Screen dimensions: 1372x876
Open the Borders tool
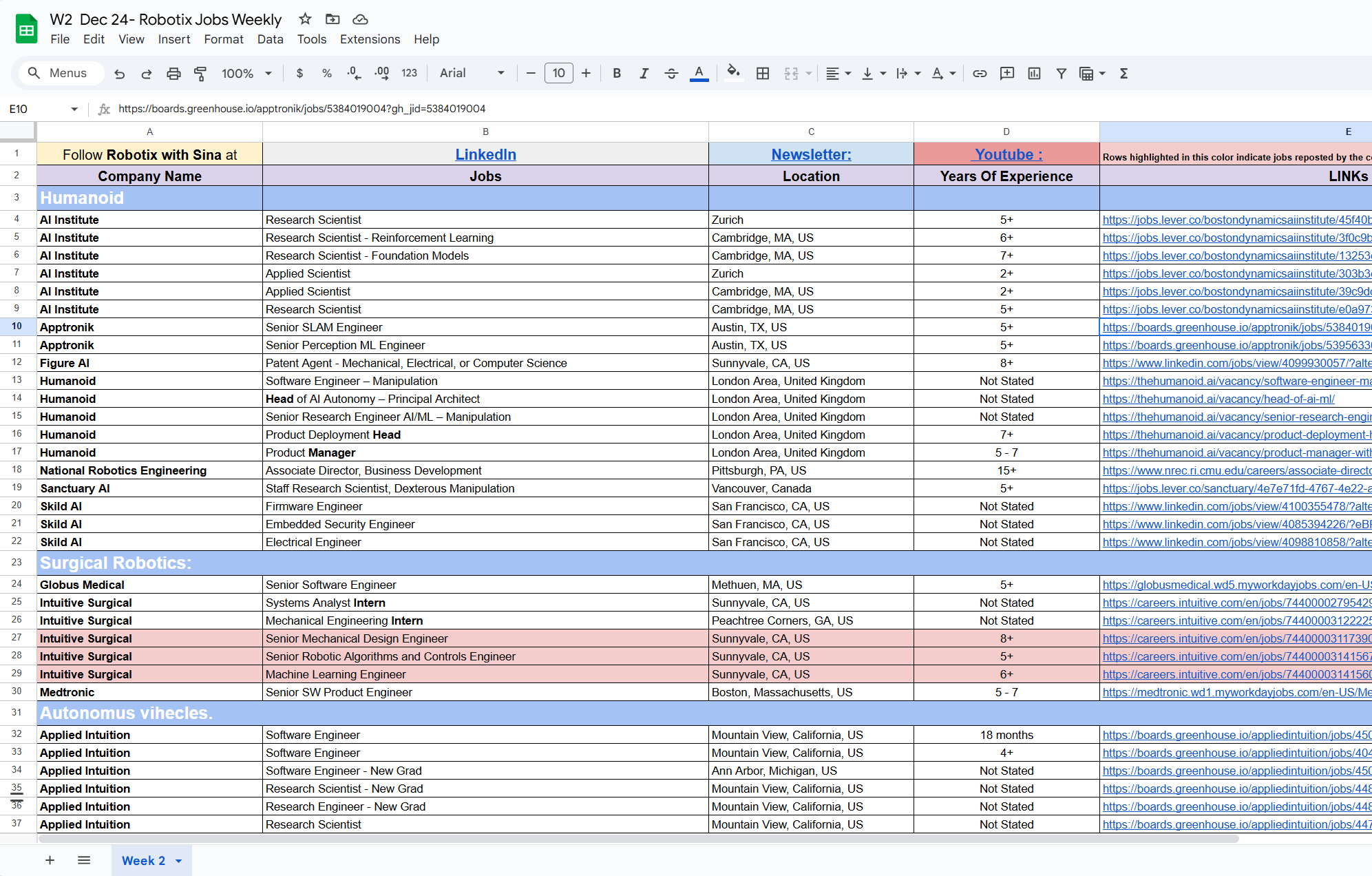pyautogui.click(x=763, y=74)
